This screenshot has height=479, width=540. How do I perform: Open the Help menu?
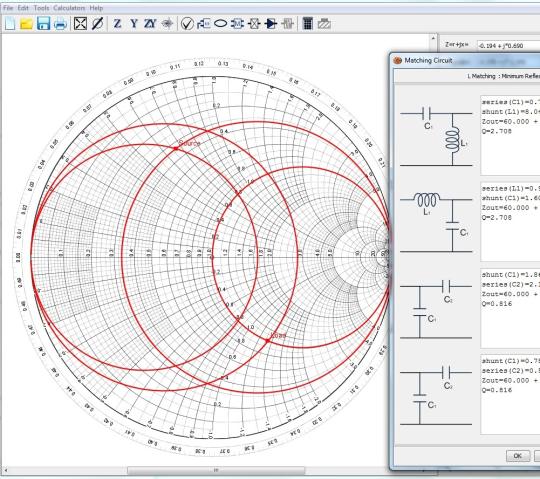click(x=96, y=8)
